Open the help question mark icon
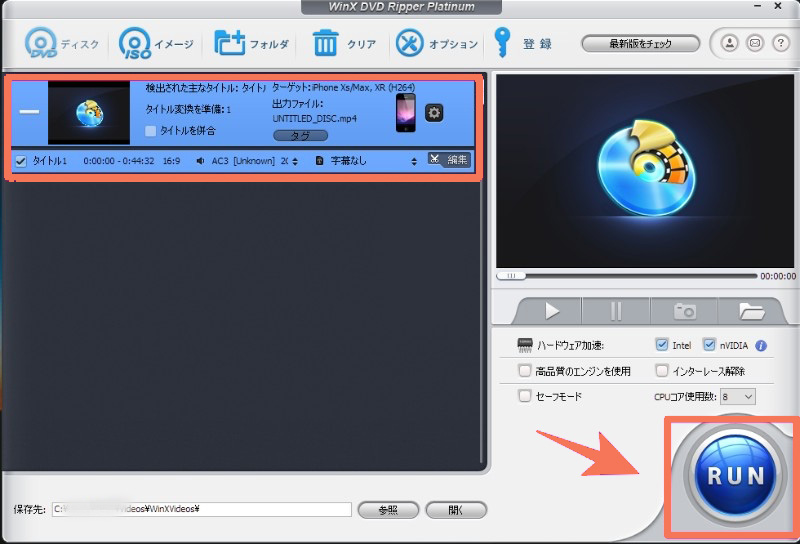This screenshot has height=544, width=800. tap(781, 43)
